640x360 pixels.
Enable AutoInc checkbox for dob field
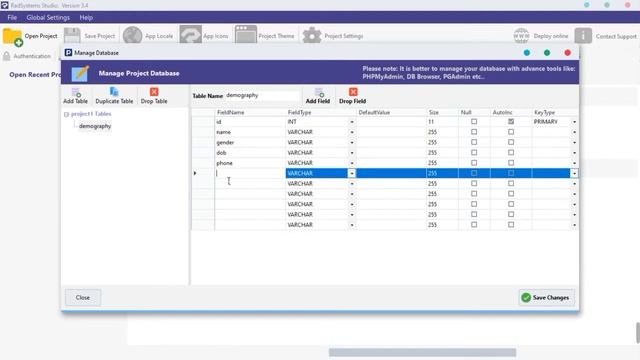pos(511,152)
